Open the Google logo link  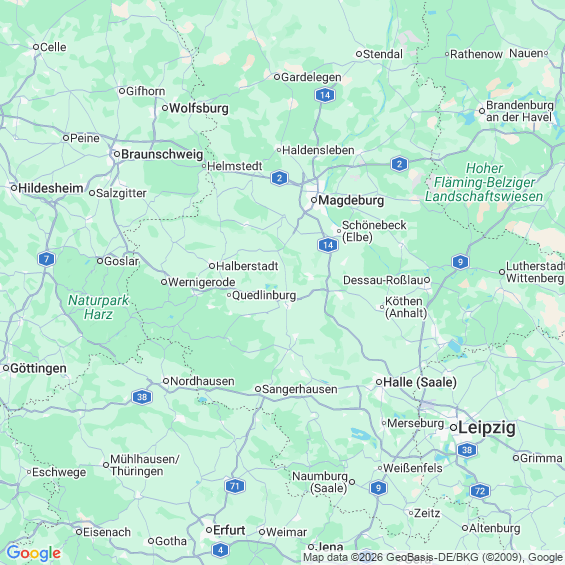[34, 553]
